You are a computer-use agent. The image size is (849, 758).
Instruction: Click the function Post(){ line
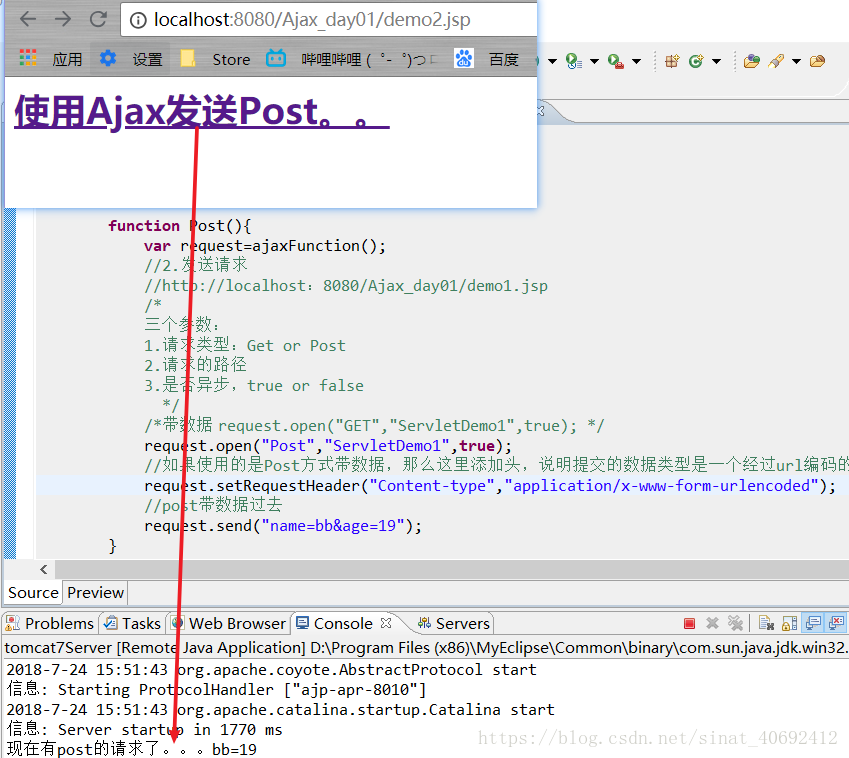(179, 226)
